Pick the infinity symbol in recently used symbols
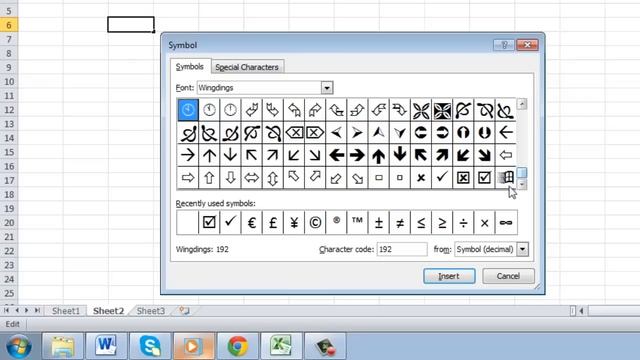Screen dimensions: 640x360 pyautogui.click(x=506, y=222)
